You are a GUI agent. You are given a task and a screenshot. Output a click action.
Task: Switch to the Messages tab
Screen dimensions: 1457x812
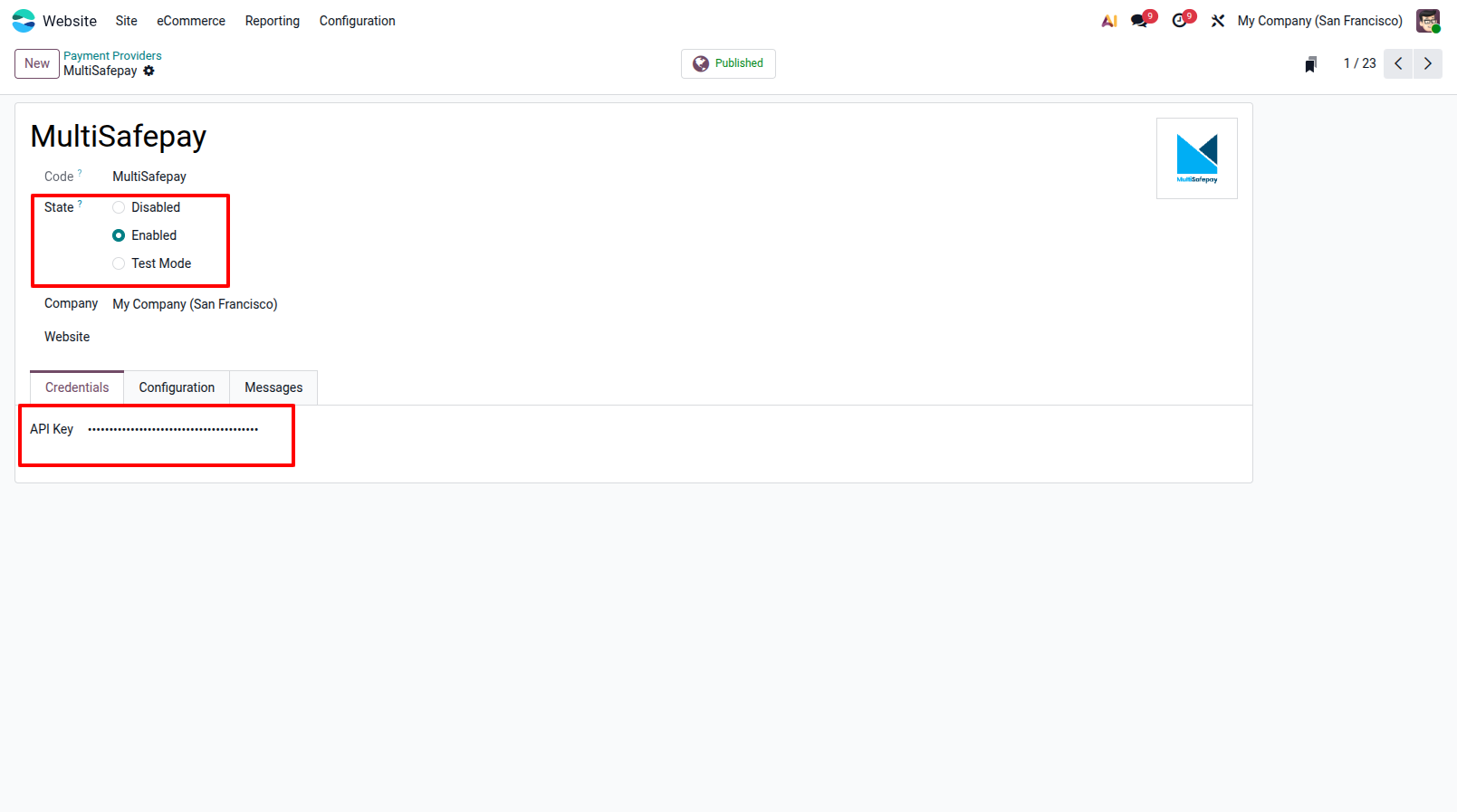tap(273, 387)
